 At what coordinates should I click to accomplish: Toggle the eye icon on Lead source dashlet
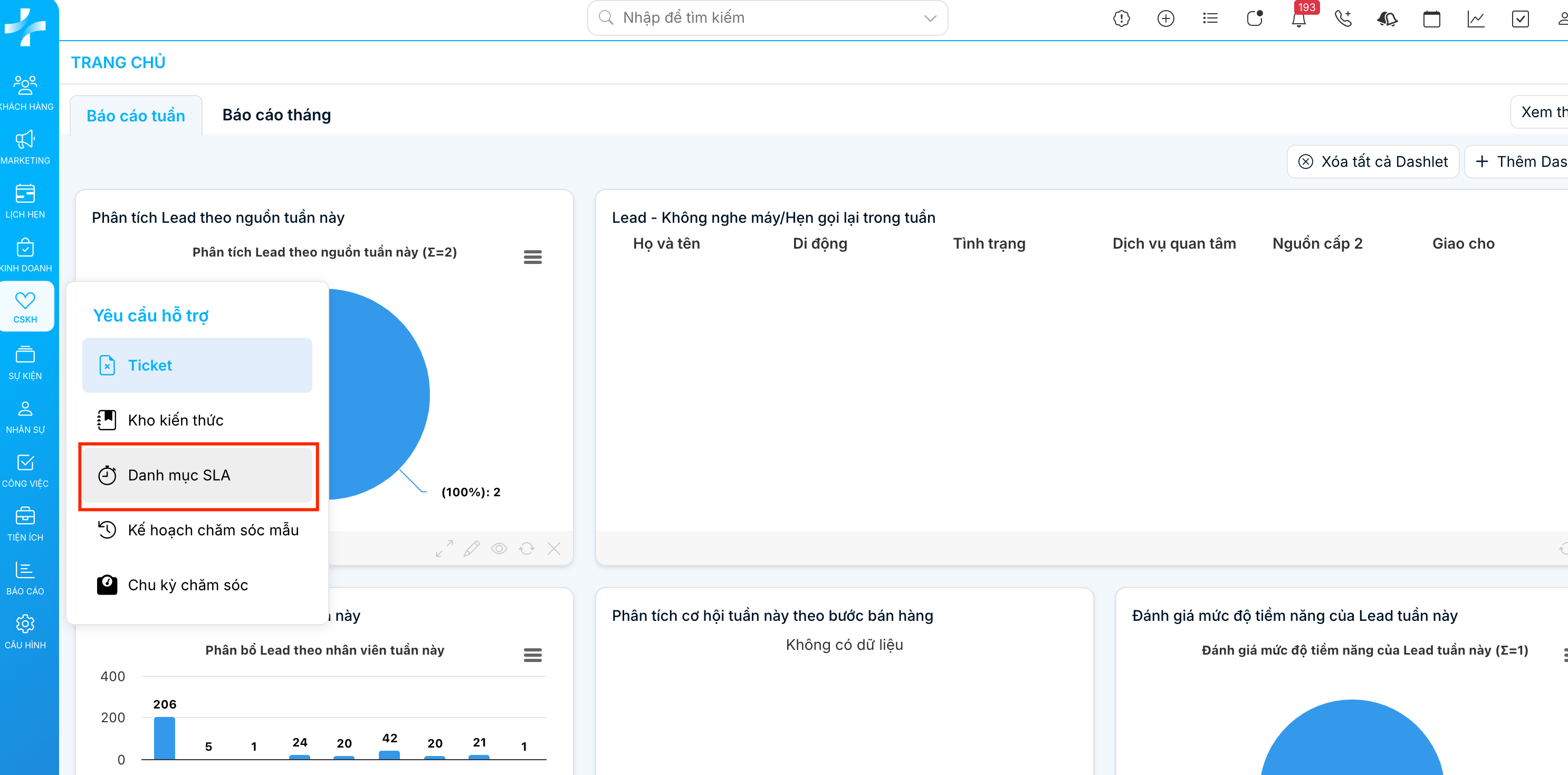(499, 549)
